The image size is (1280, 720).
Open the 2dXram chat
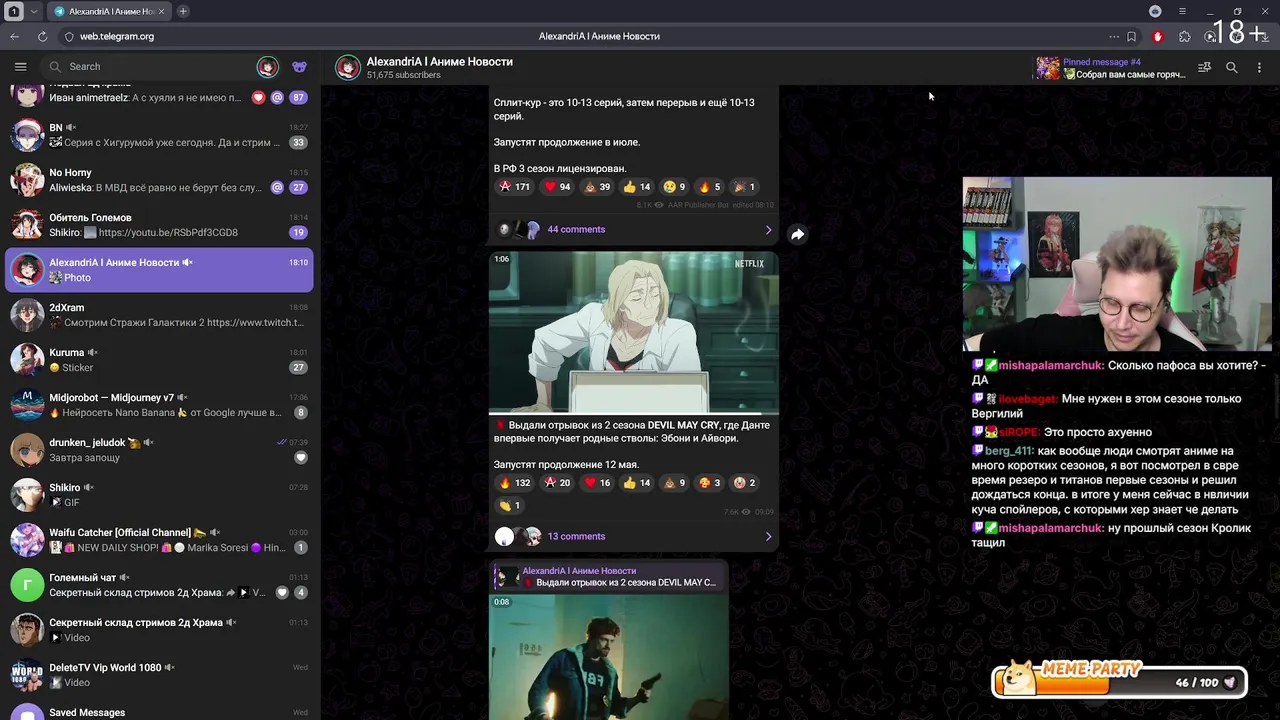pyautogui.click(x=160, y=315)
